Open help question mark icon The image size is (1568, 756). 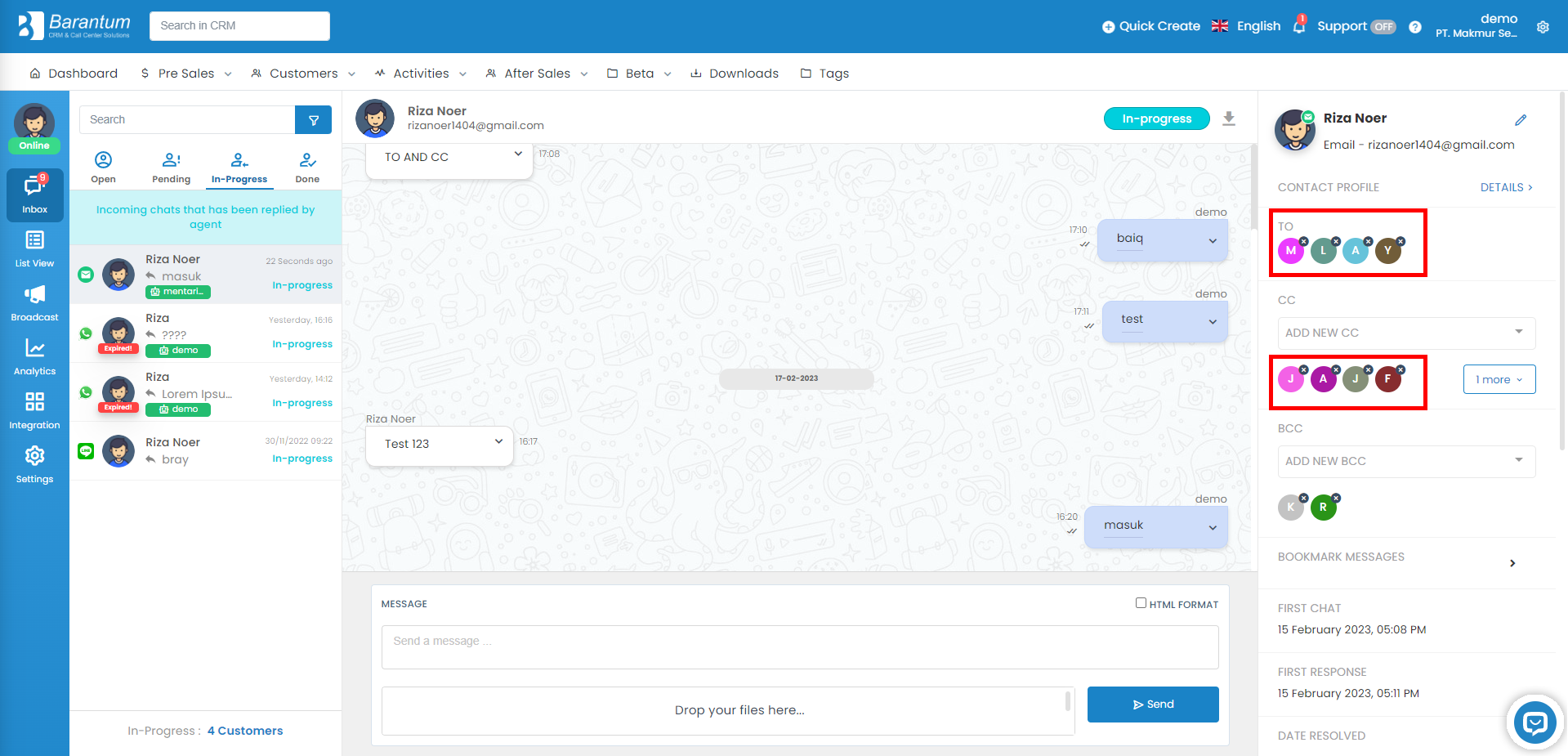[1415, 27]
